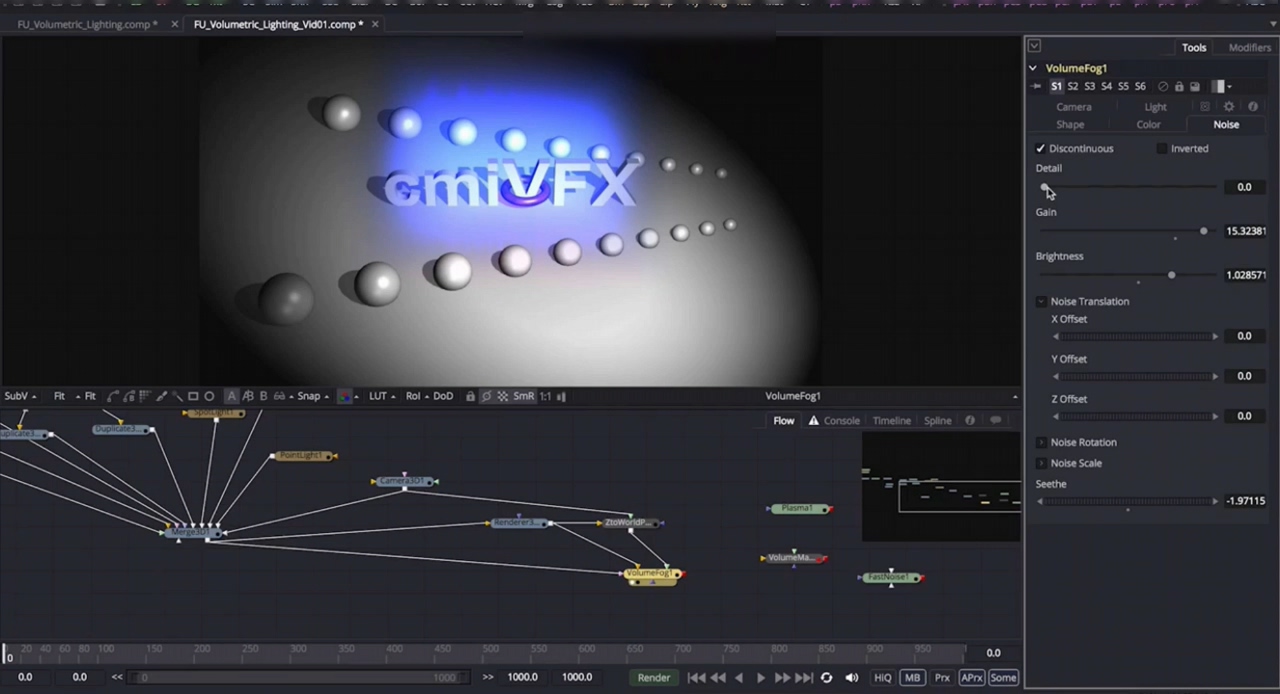Open the Some render-selection dropdown
The height and width of the screenshot is (694, 1280).
coord(1003,678)
